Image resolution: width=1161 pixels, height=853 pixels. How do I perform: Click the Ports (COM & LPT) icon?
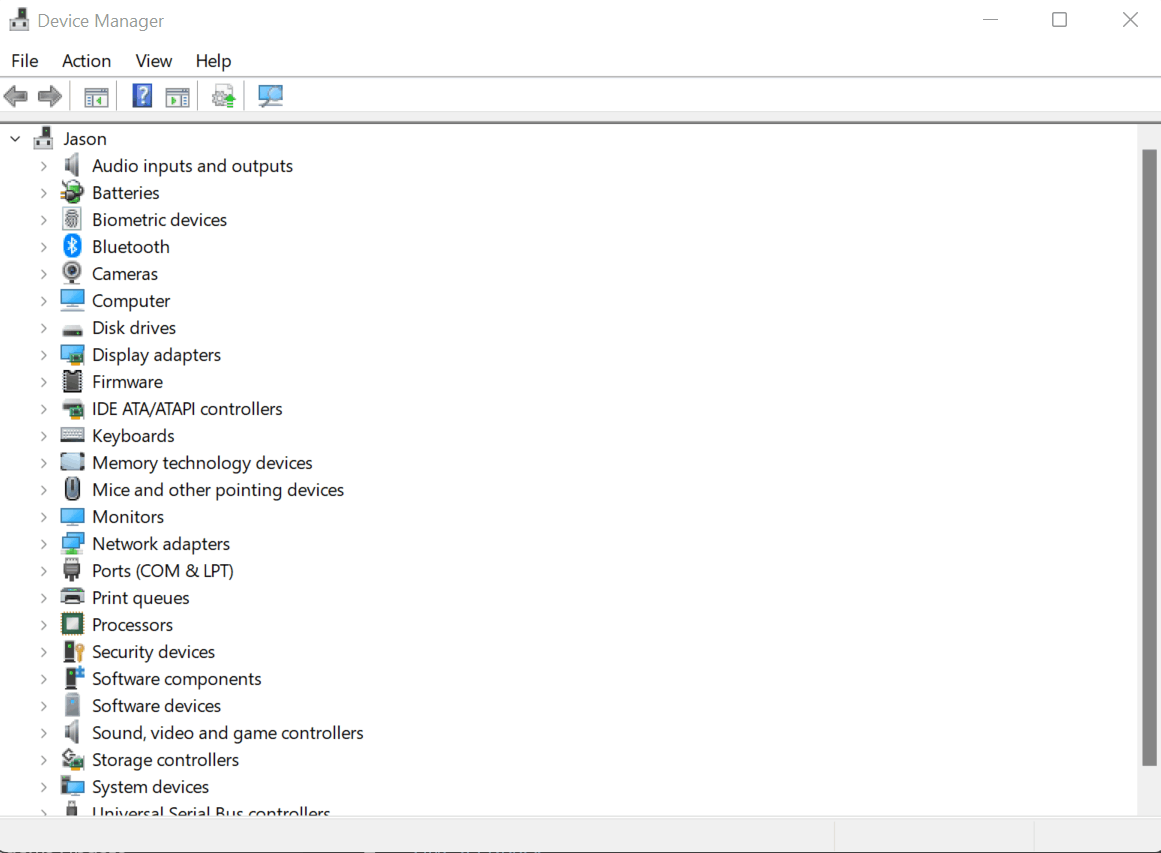[x=72, y=570]
